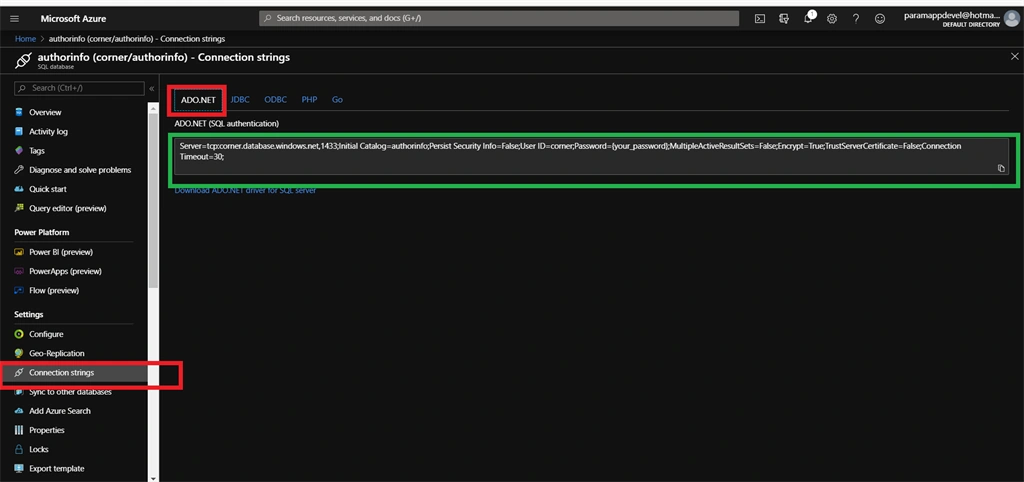This screenshot has height=482, width=1024.
Task: Click the PowerApps (preview) icon
Action: click(19, 271)
